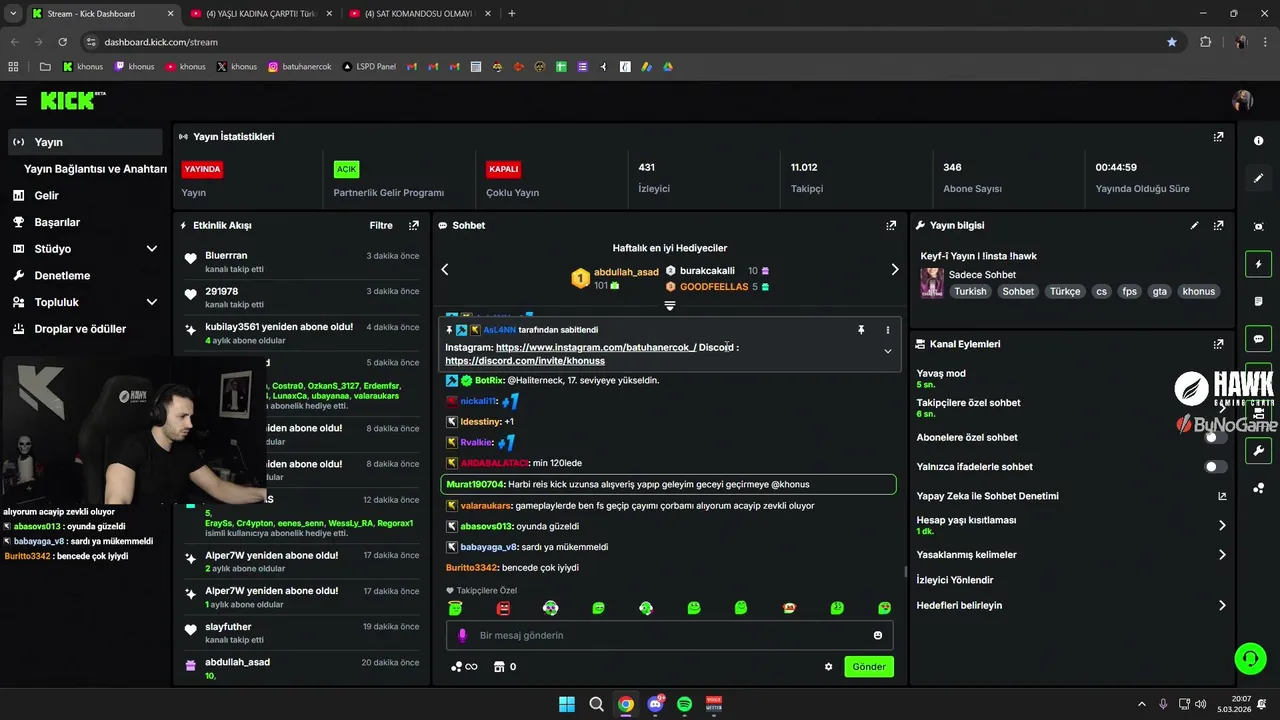
Task: Click the green headset support button
Action: pos(1250,658)
